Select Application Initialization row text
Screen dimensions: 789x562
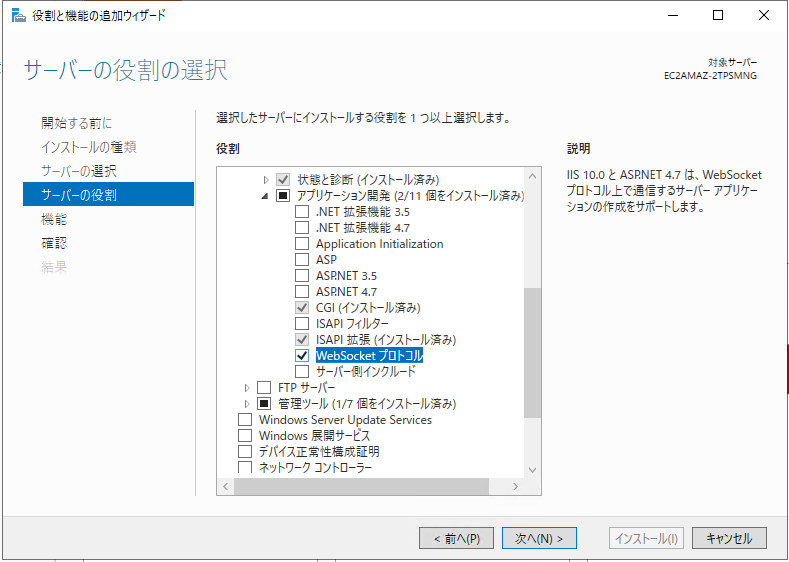point(379,244)
